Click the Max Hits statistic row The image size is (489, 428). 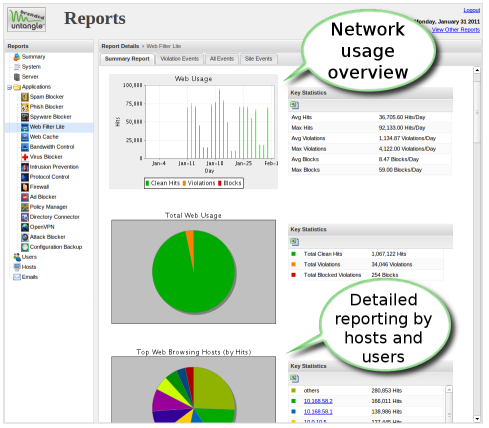point(370,128)
